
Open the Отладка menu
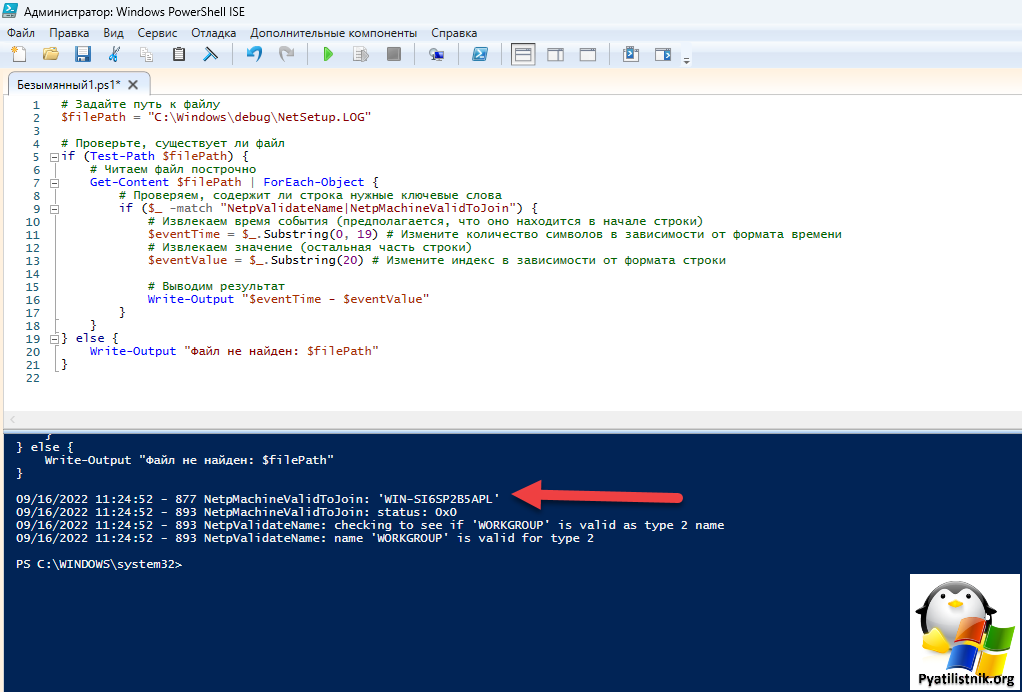[x=214, y=33]
